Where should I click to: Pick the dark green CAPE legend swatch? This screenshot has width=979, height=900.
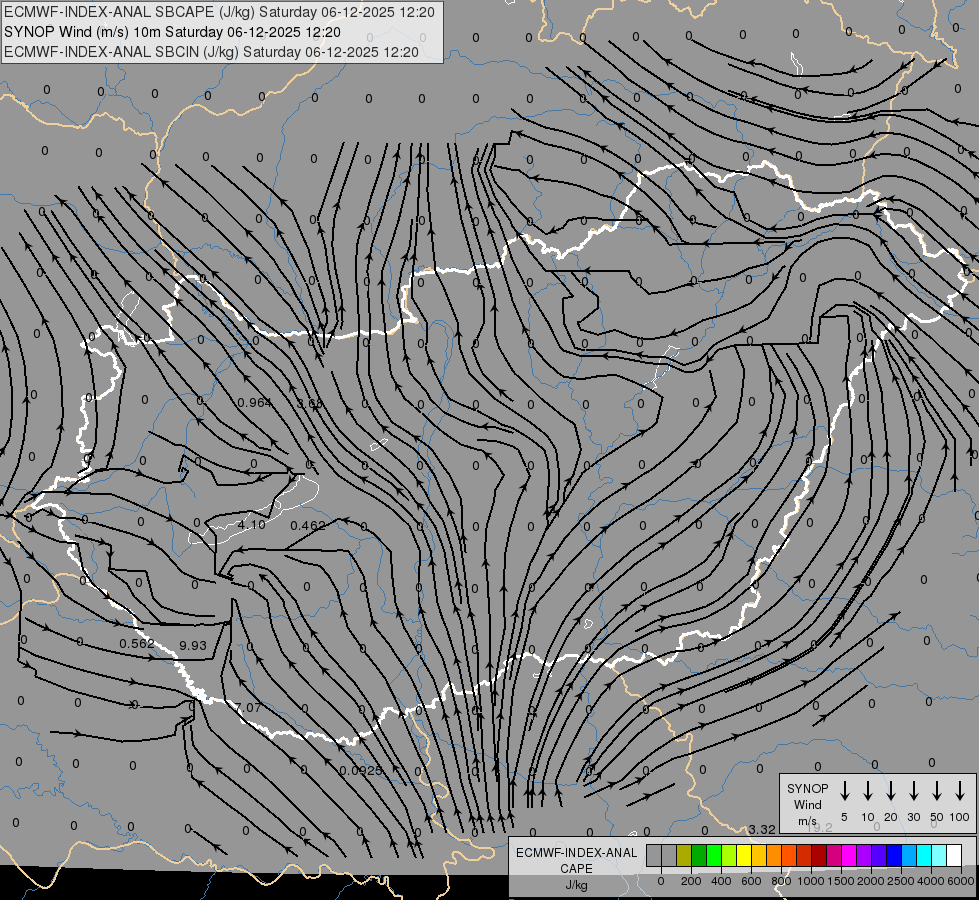coord(699,855)
